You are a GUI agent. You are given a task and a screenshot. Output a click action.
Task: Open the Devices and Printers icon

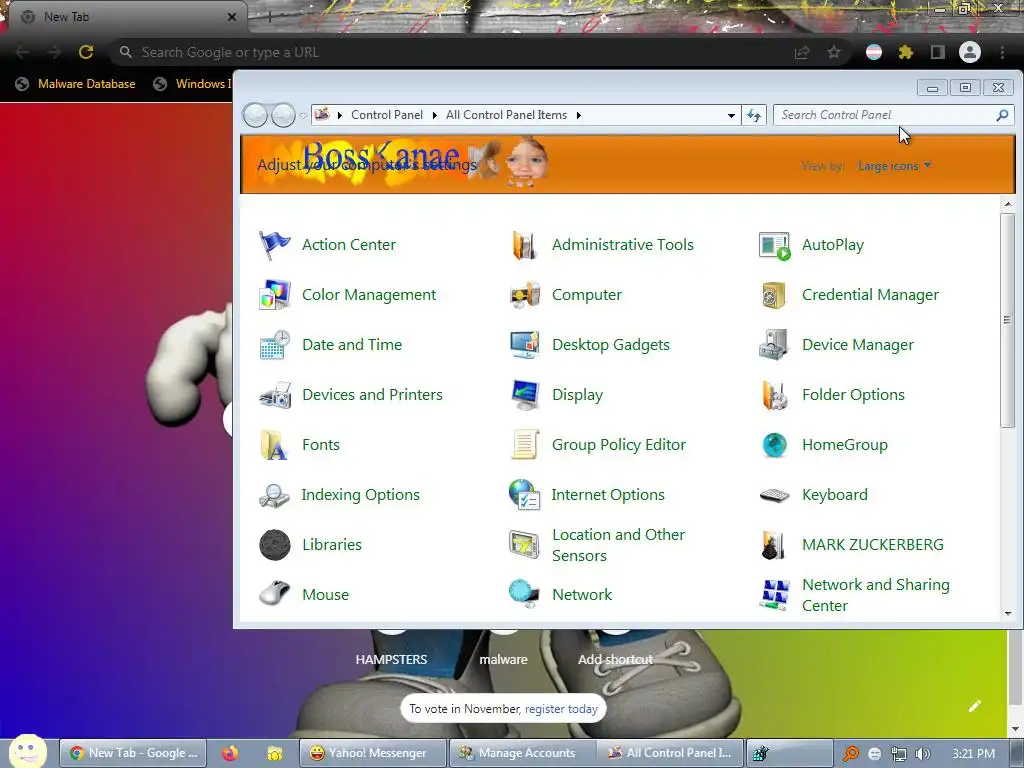274,395
